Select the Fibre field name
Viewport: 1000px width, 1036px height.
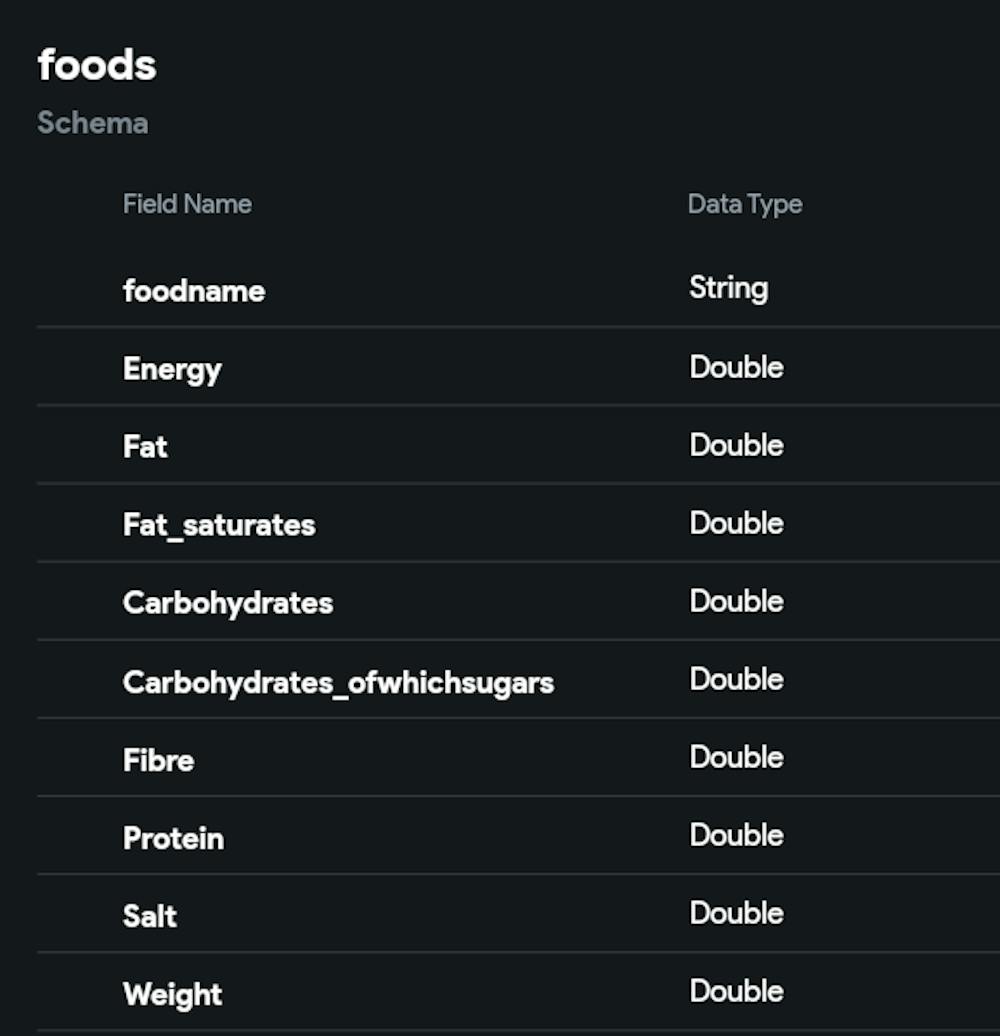(158, 760)
